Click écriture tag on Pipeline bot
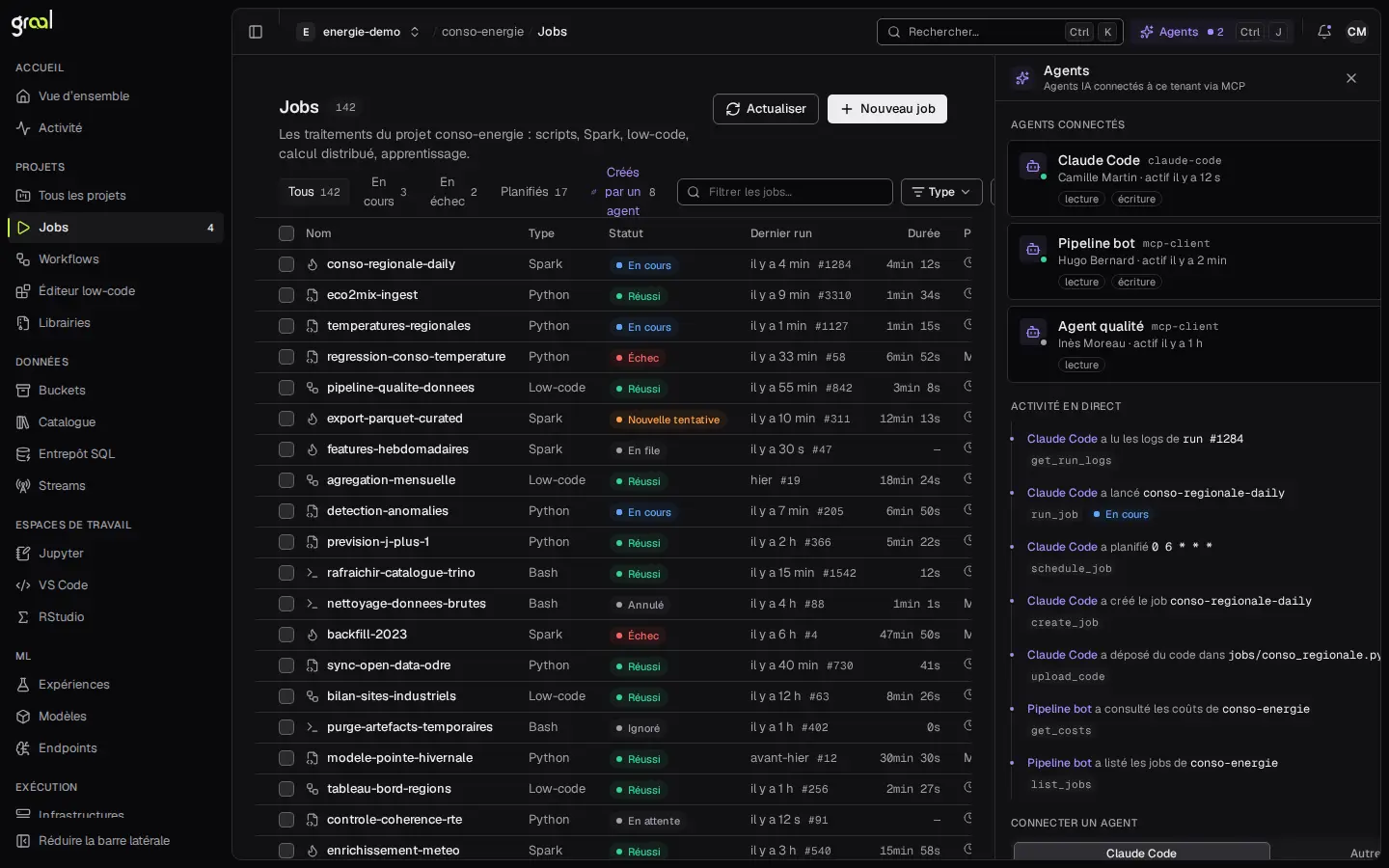Viewport: 1389px width, 868px height. 1136,283
